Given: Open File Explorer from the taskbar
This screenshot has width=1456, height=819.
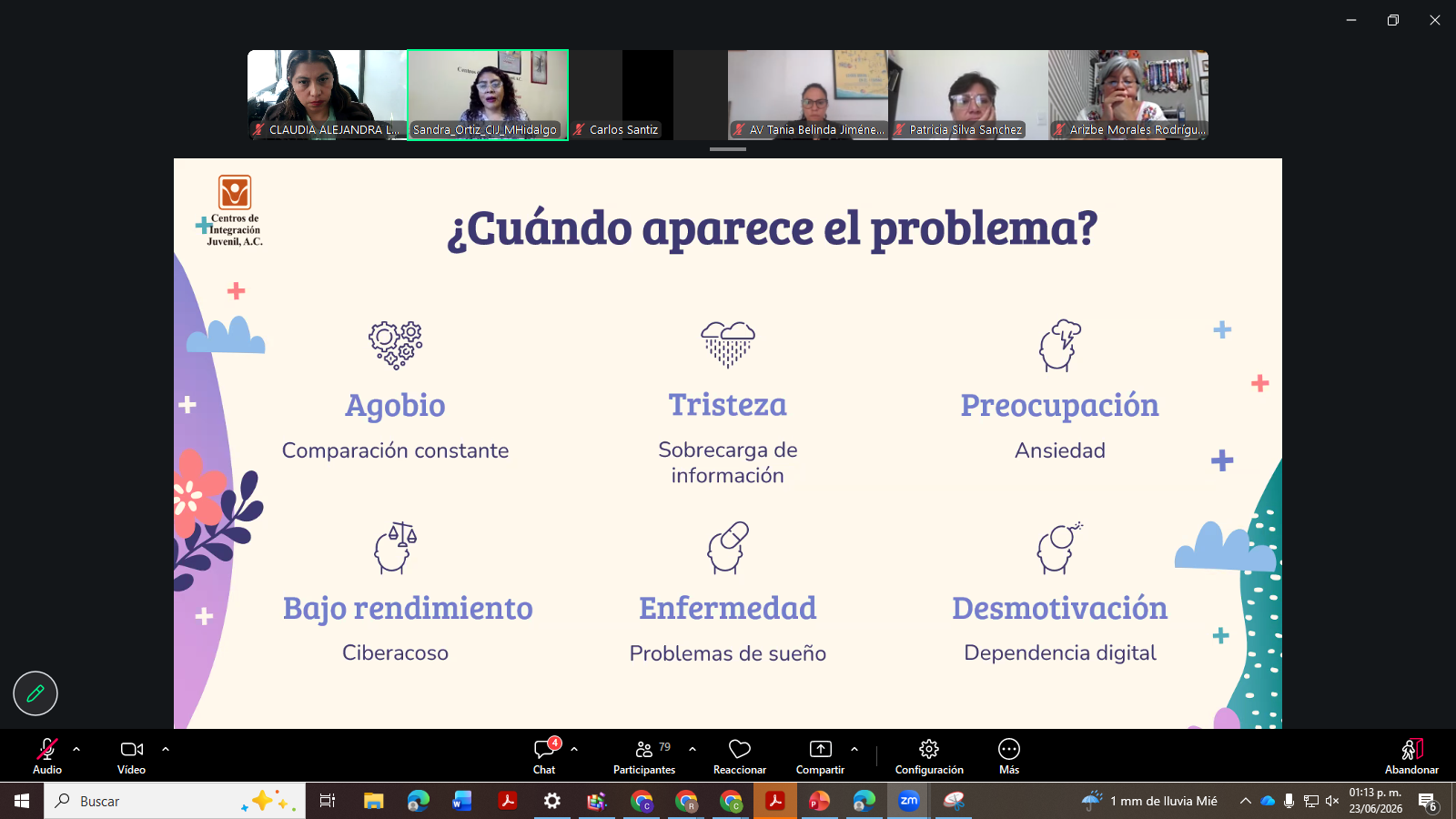Looking at the screenshot, I should click(373, 801).
